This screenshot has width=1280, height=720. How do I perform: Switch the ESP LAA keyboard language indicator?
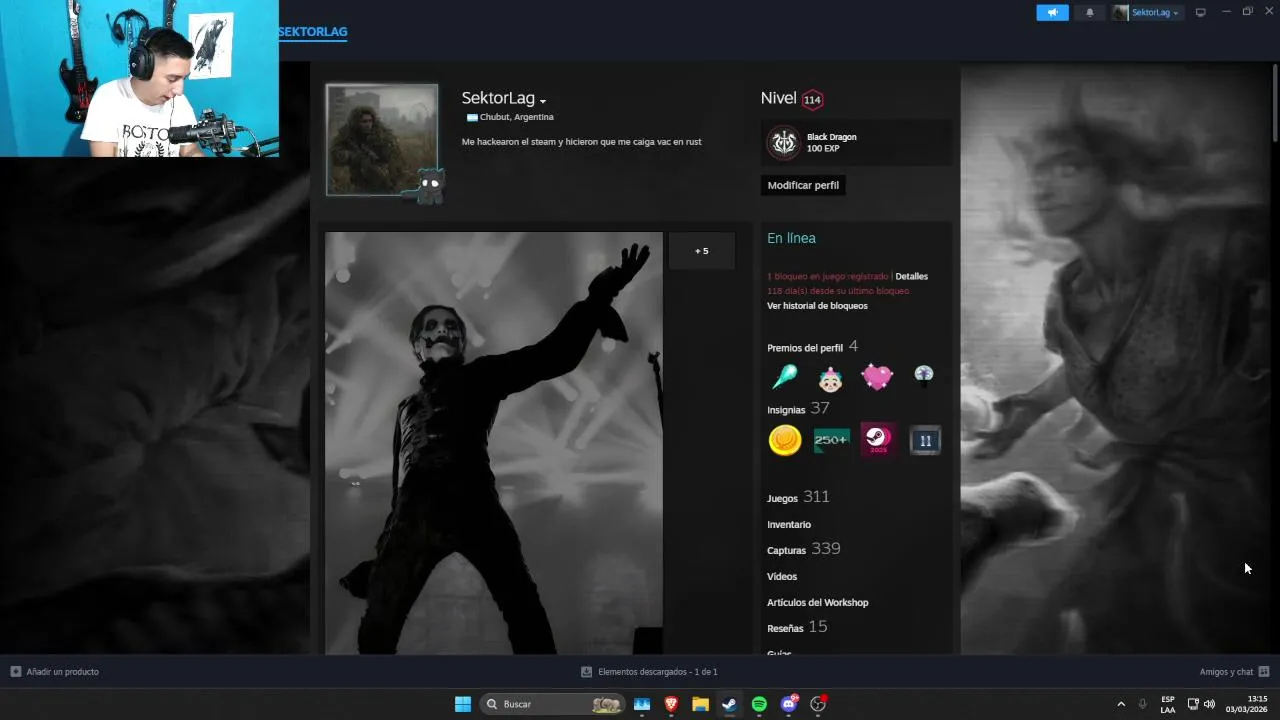(1168, 704)
